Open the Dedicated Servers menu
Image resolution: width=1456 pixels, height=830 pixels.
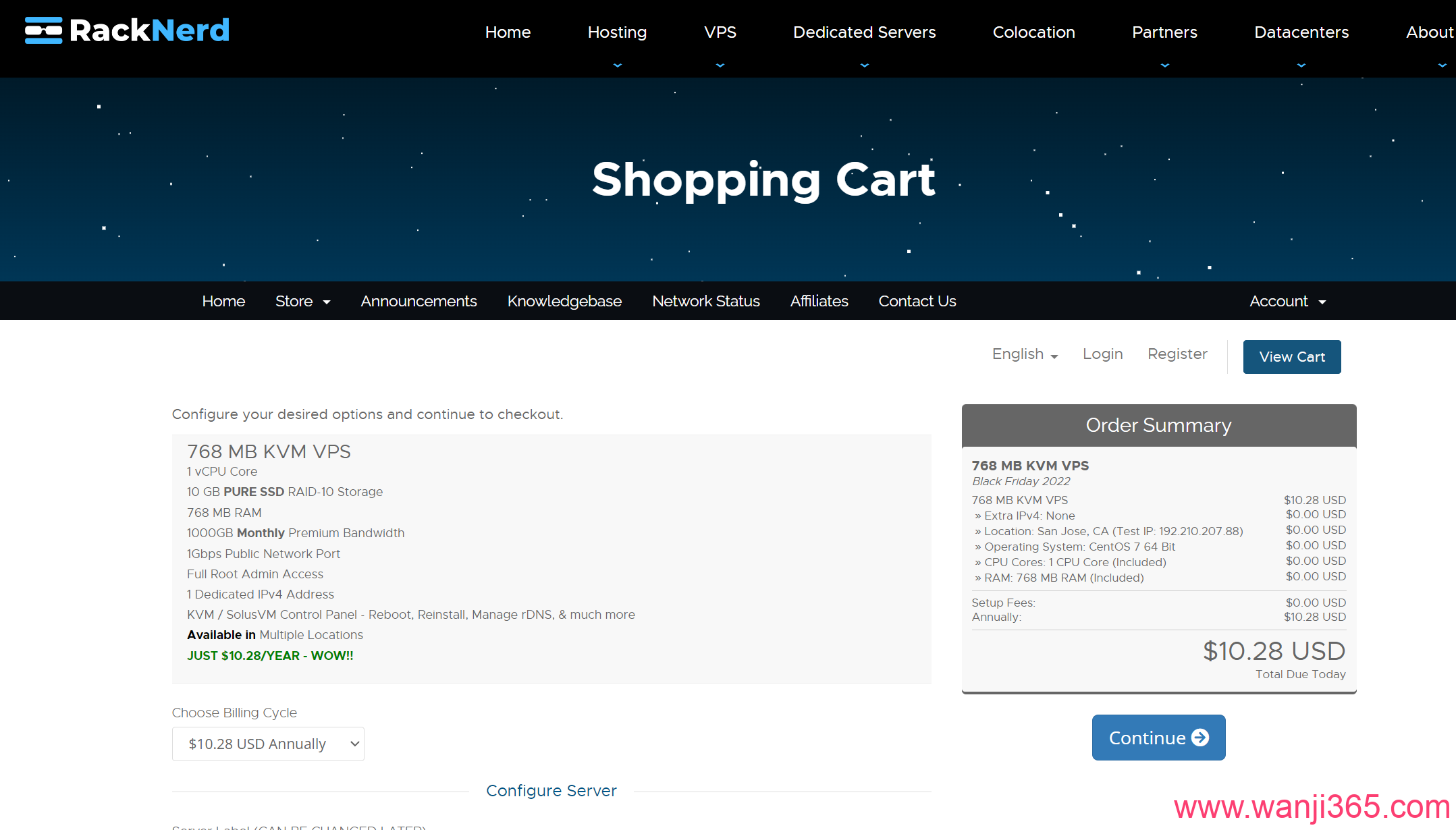(864, 32)
